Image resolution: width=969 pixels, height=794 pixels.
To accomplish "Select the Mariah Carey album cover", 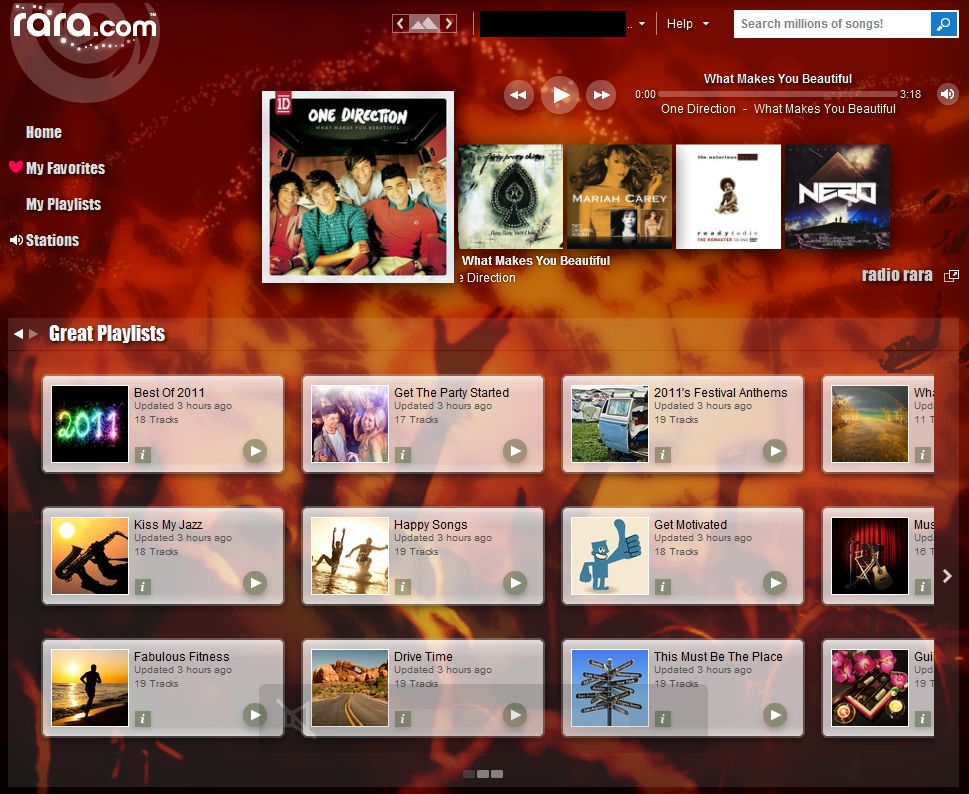I will [x=619, y=196].
